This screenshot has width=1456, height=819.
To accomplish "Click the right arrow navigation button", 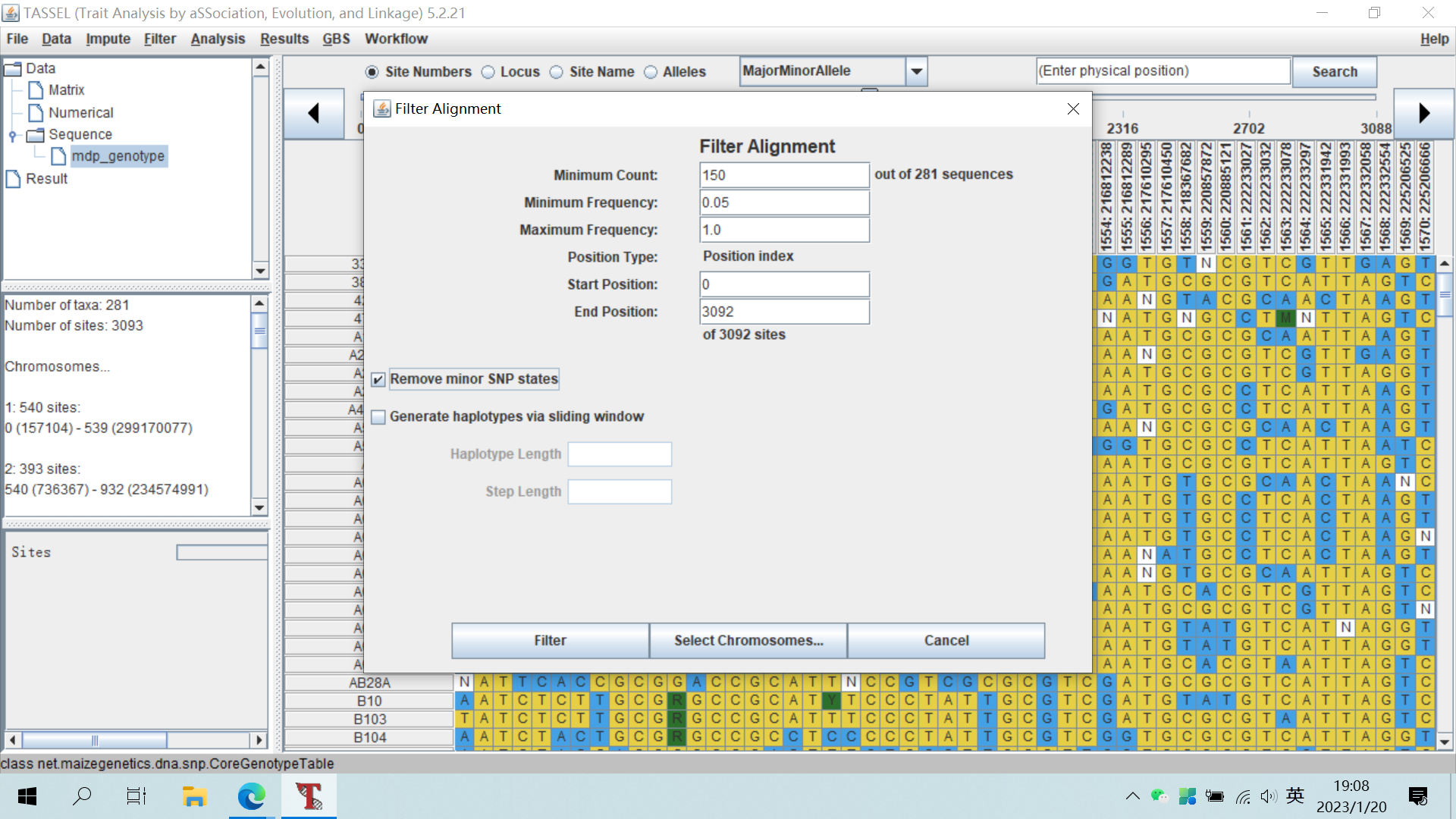I will pos(1423,114).
